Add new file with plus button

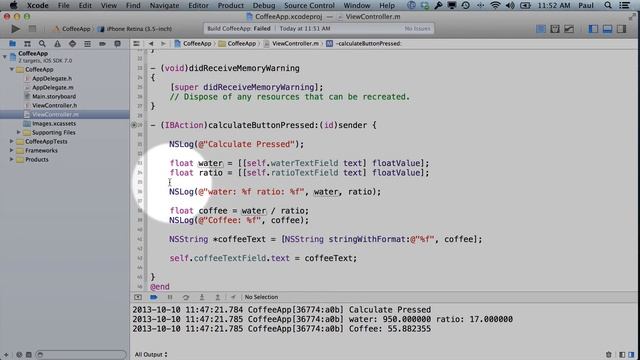click(x=6, y=355)
